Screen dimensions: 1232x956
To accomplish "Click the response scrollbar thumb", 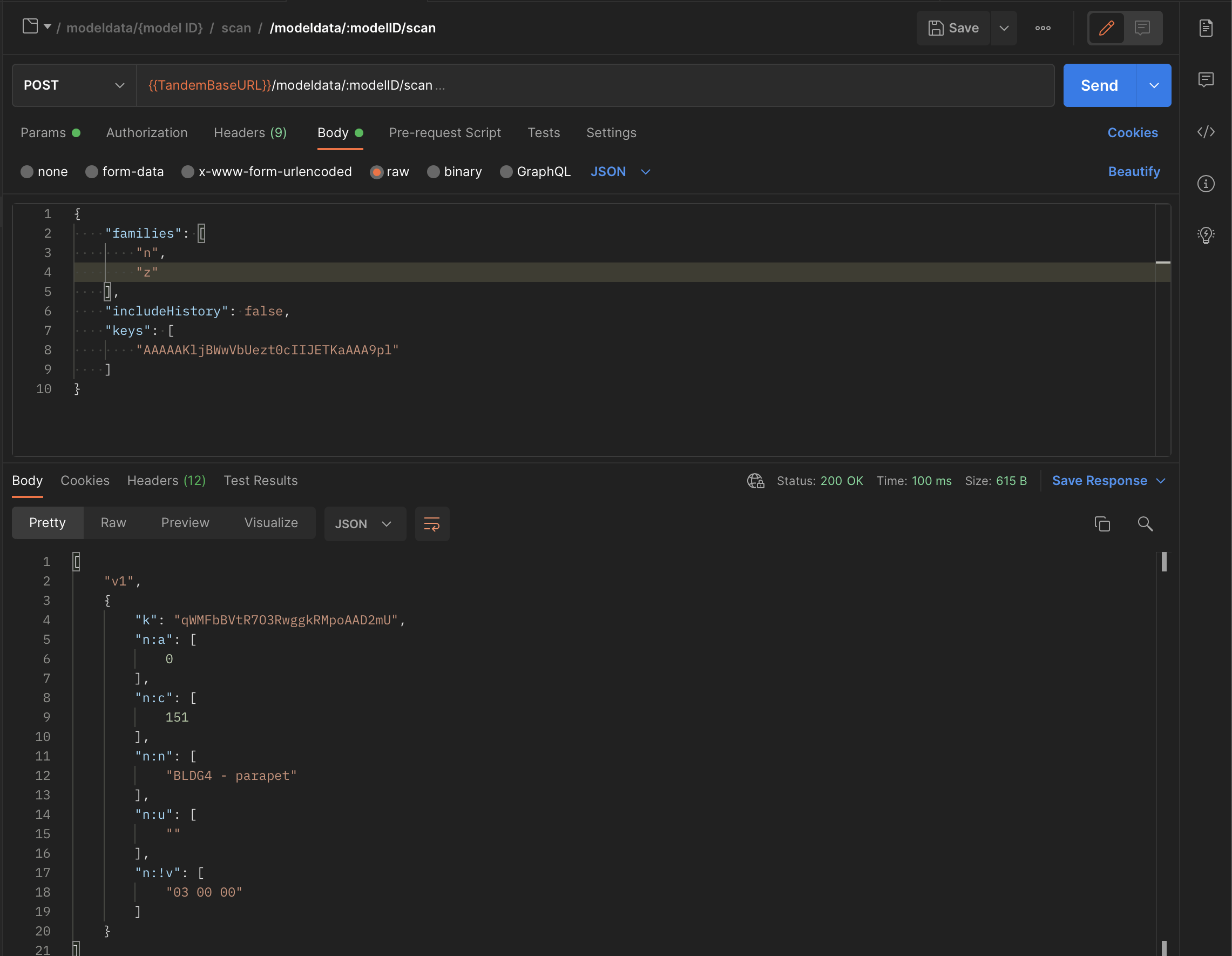I will [x=1164, y=562].
